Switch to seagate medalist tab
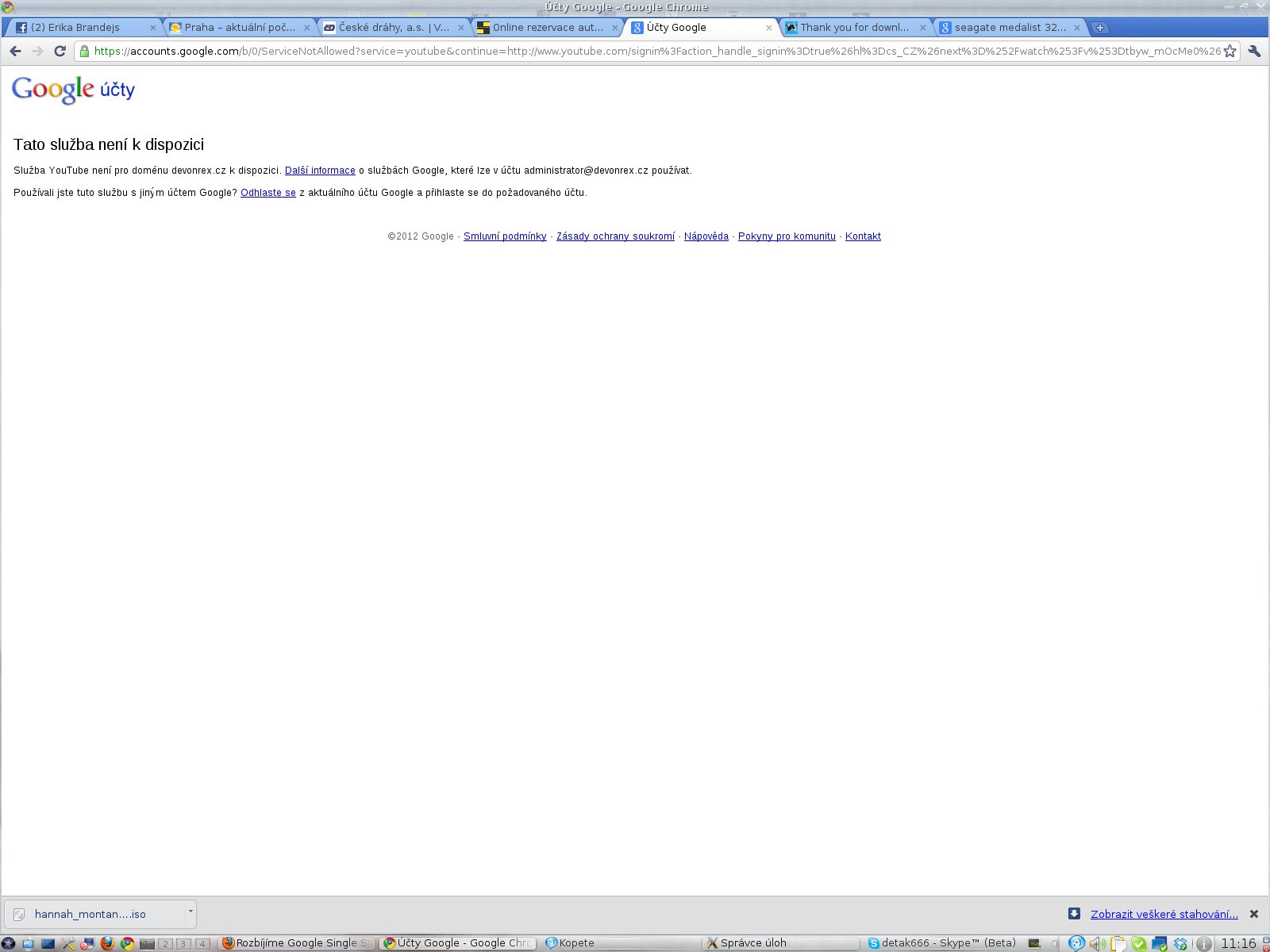This screenshot has width=1270, height=952. (1009, 28)
